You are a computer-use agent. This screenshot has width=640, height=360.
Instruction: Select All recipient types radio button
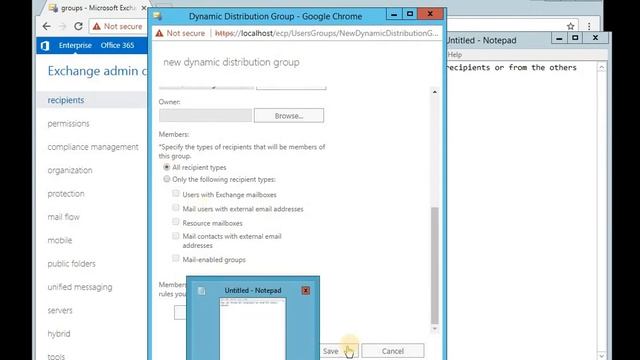click(x=167, y=167)
